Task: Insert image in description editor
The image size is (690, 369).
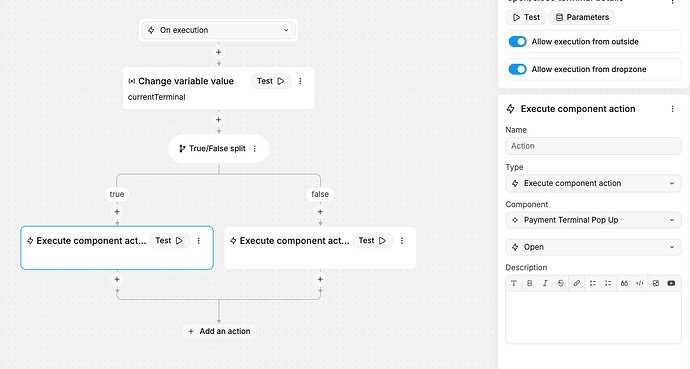Action: (x=656, y=283)
